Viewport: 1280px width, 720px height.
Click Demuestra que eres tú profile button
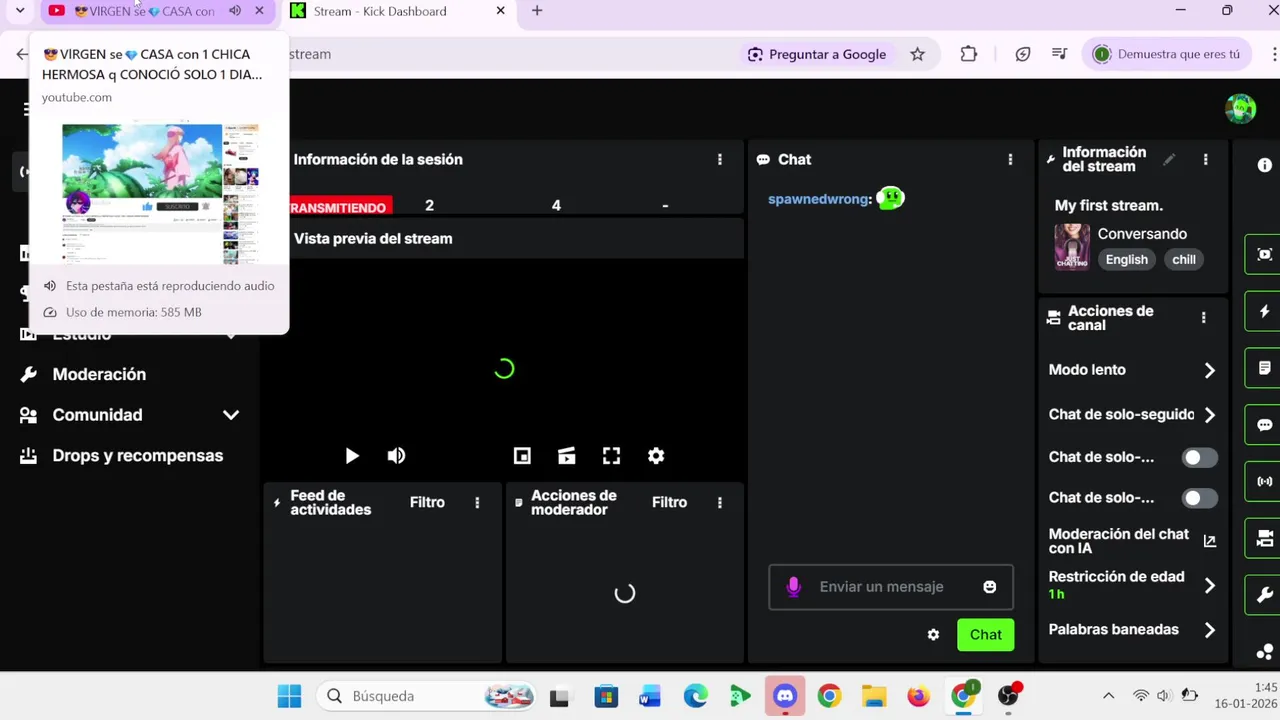pos(1166,54)
